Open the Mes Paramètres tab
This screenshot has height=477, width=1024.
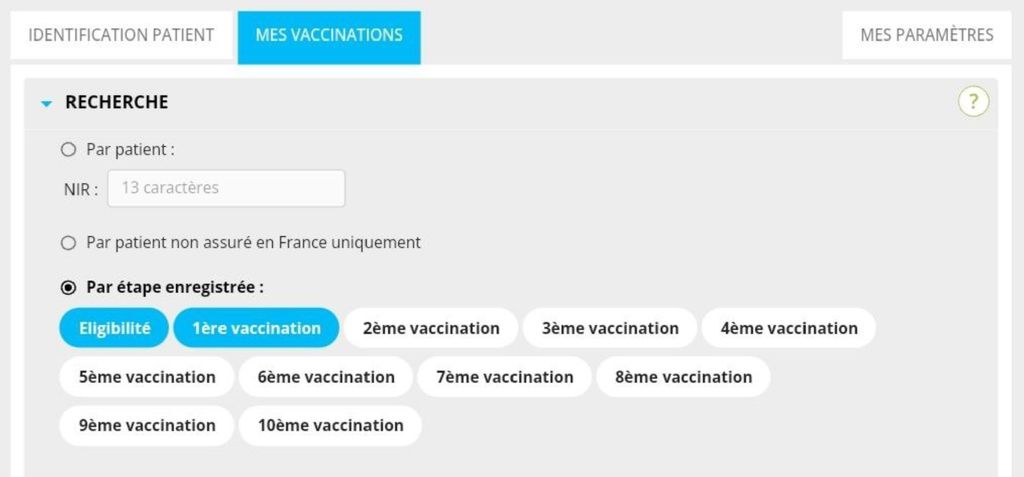point(927,35)
